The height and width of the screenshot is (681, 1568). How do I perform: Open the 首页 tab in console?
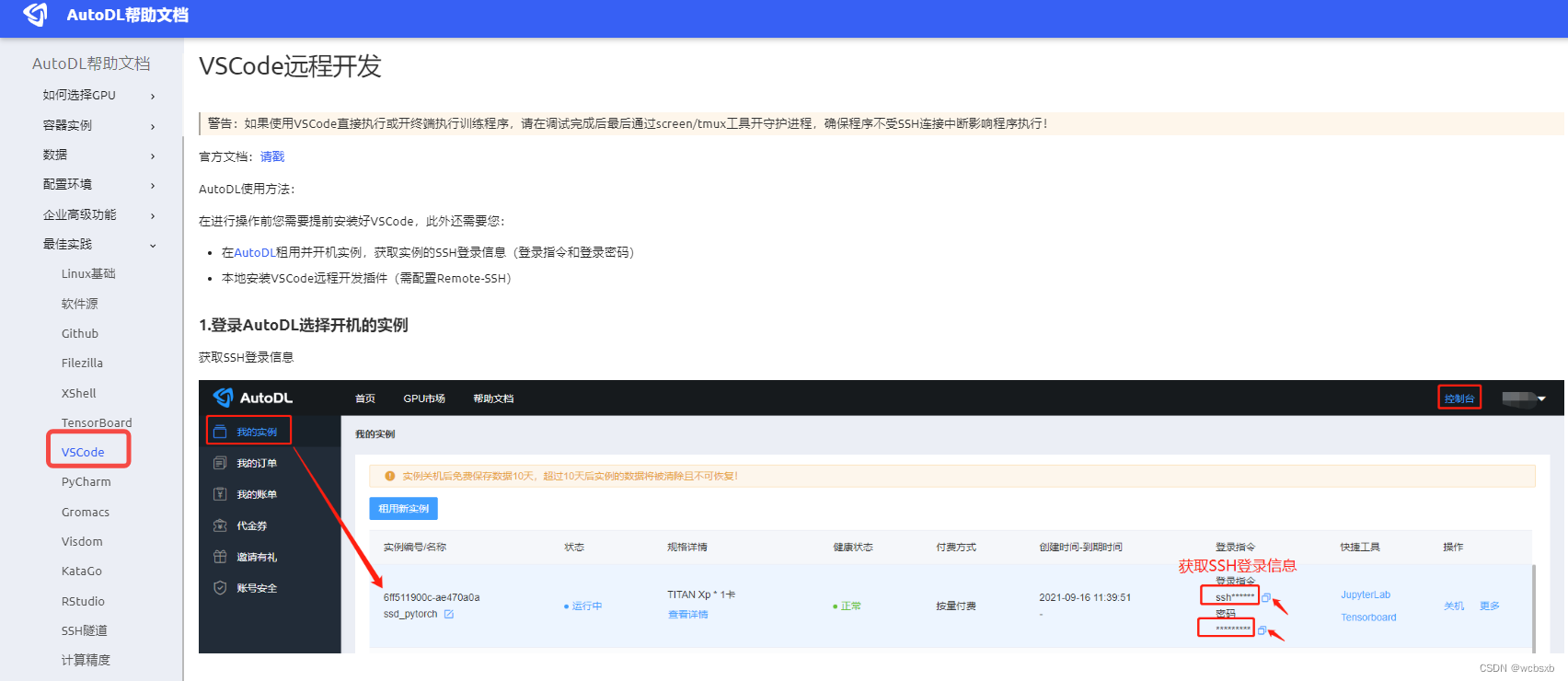click(x=365, y=398)
